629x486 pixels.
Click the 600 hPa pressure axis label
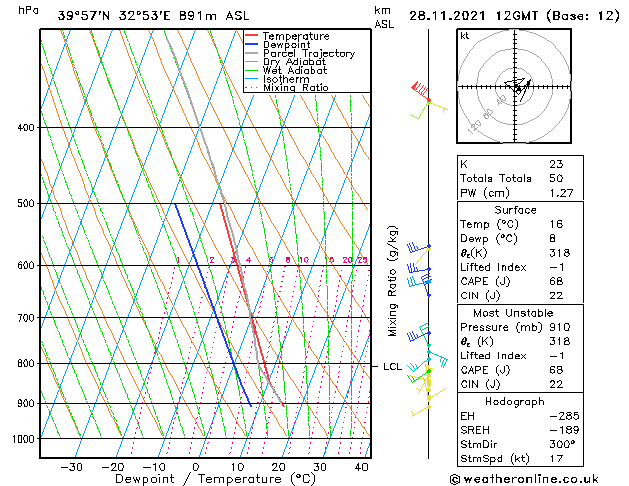click(26, 265)
